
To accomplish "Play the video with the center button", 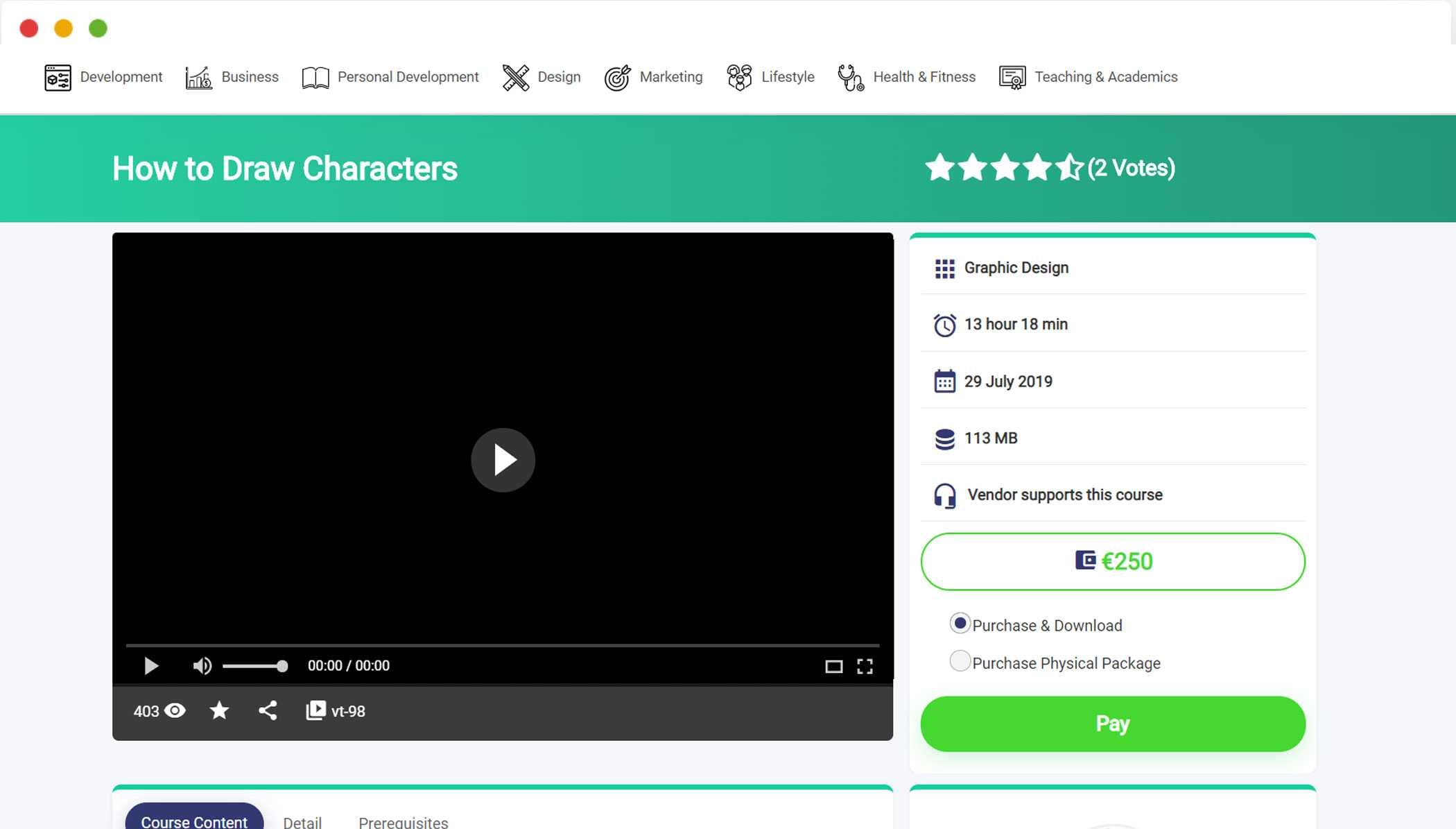I will 503,460.
